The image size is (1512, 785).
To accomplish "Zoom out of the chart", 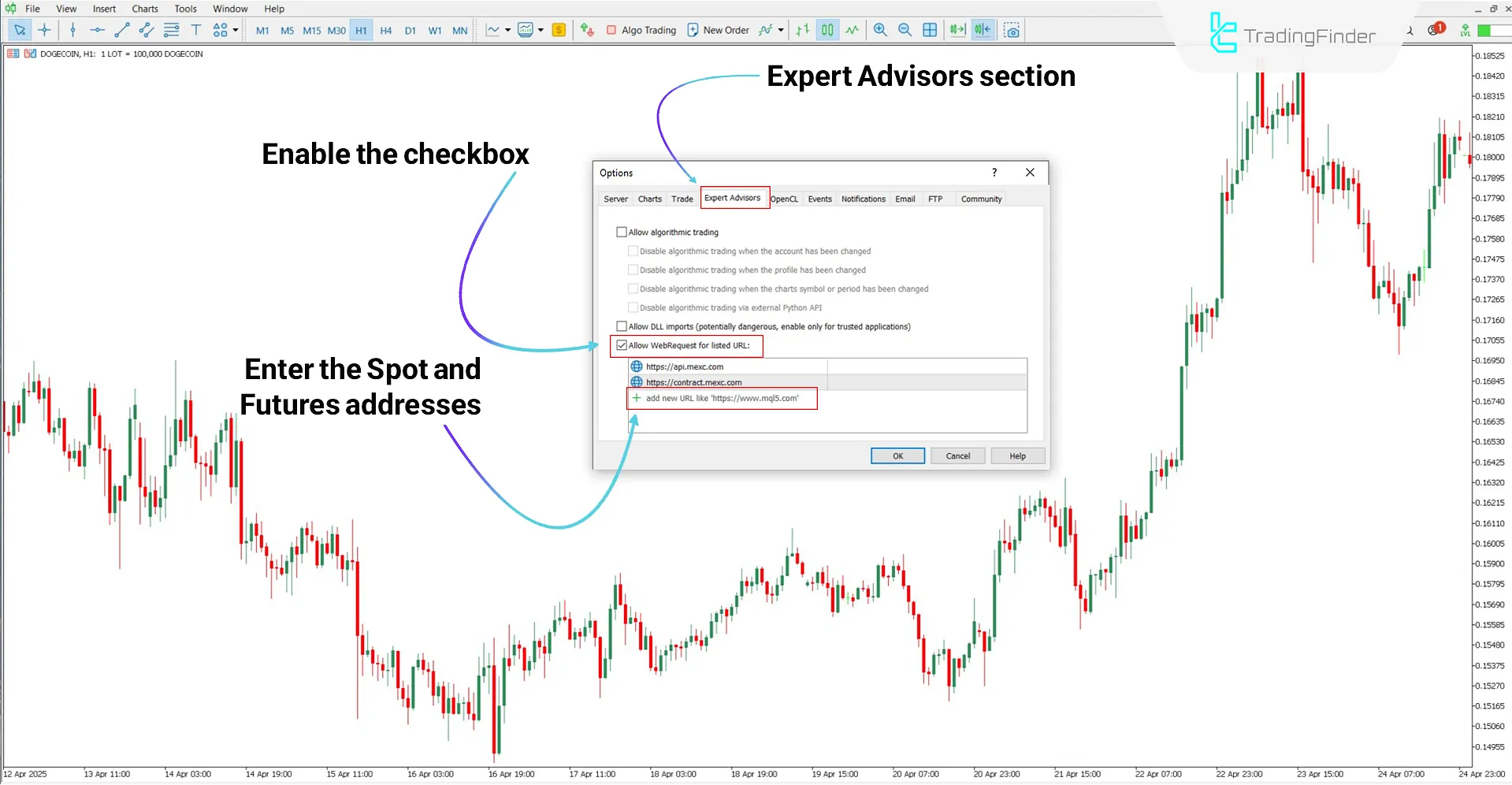I will [905, 30].
